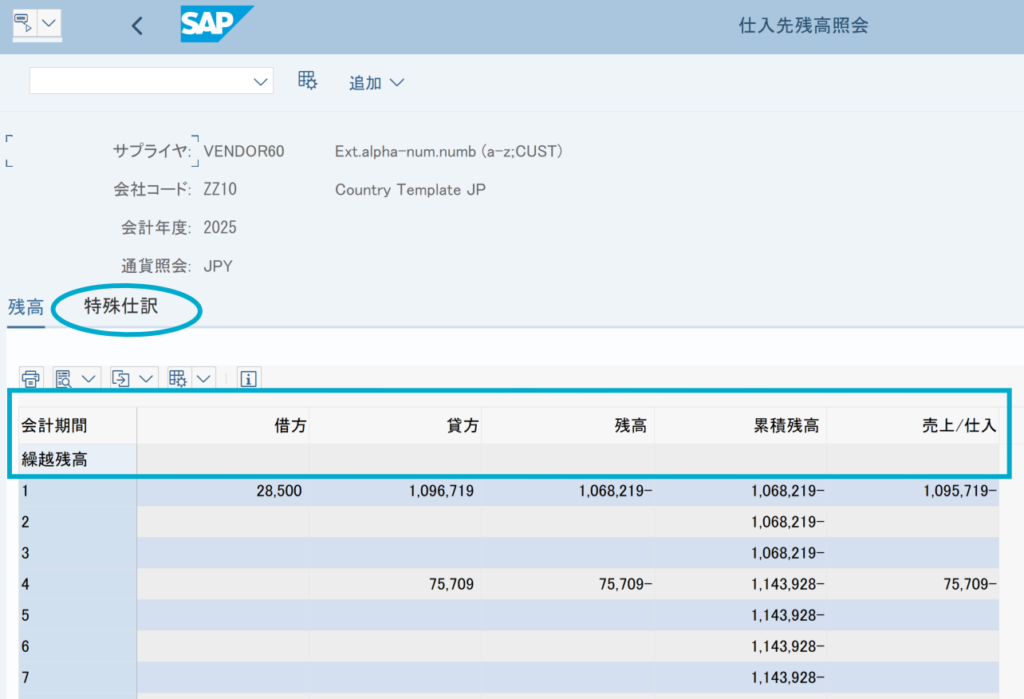This screenshot has height=699, width=1024.
Task: Click the information icon in table toolbar
Action: [249, 378]
